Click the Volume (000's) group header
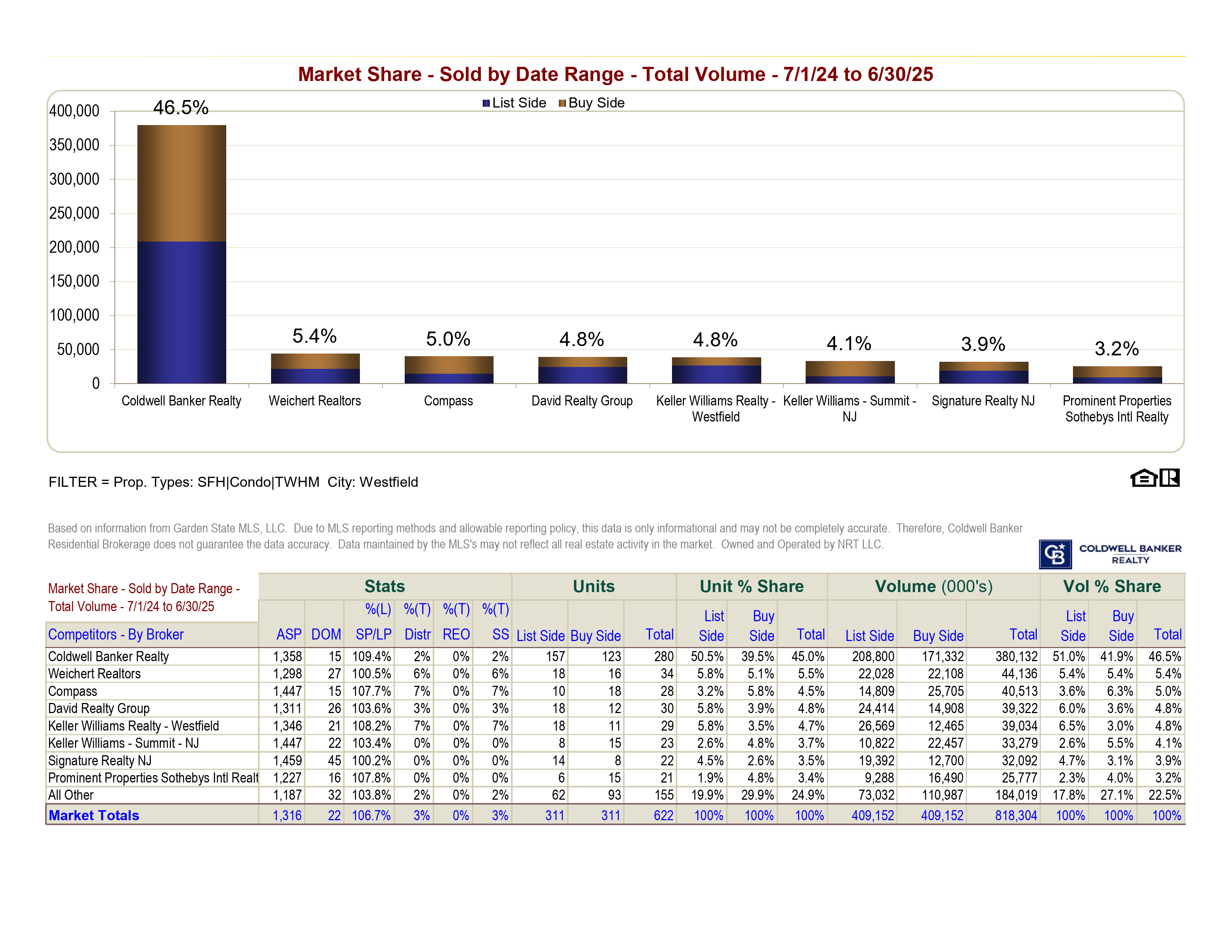 [934, 587]
